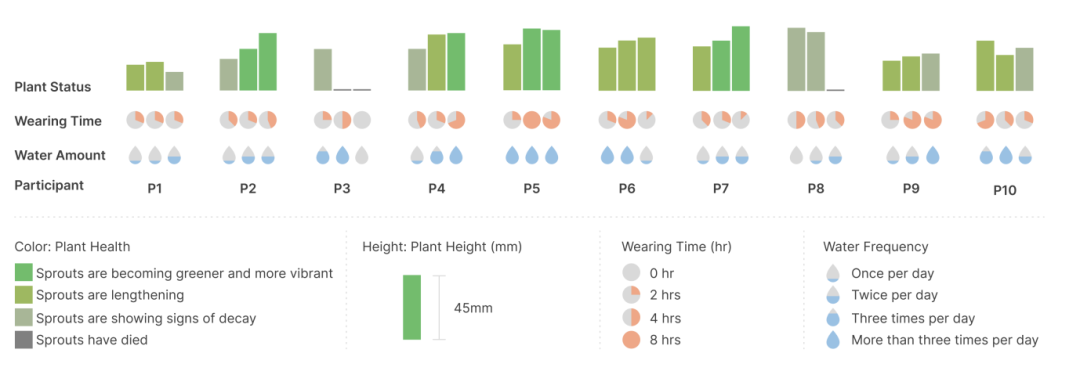
Task: Click P8's first tall decay bar
Action: pos(796,59)
